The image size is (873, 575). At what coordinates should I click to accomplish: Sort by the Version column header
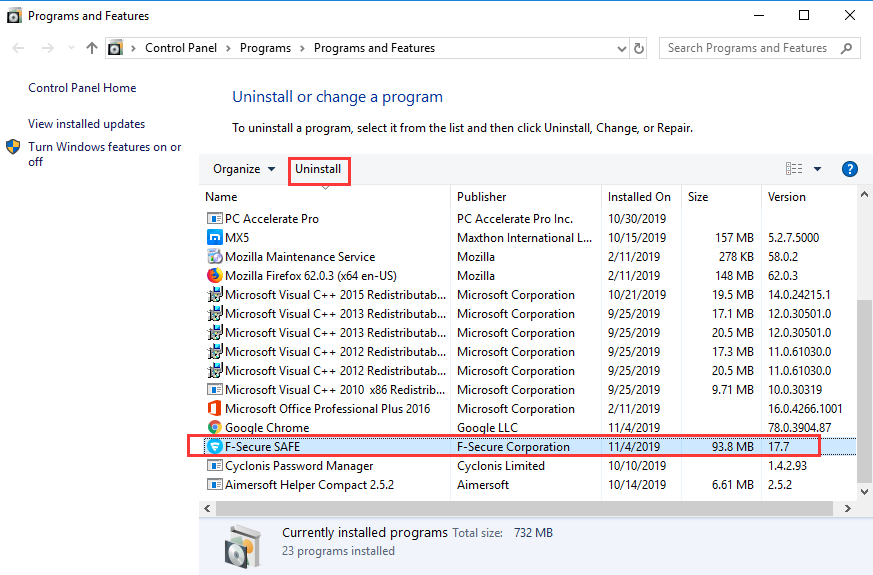(x=809, y=197)
